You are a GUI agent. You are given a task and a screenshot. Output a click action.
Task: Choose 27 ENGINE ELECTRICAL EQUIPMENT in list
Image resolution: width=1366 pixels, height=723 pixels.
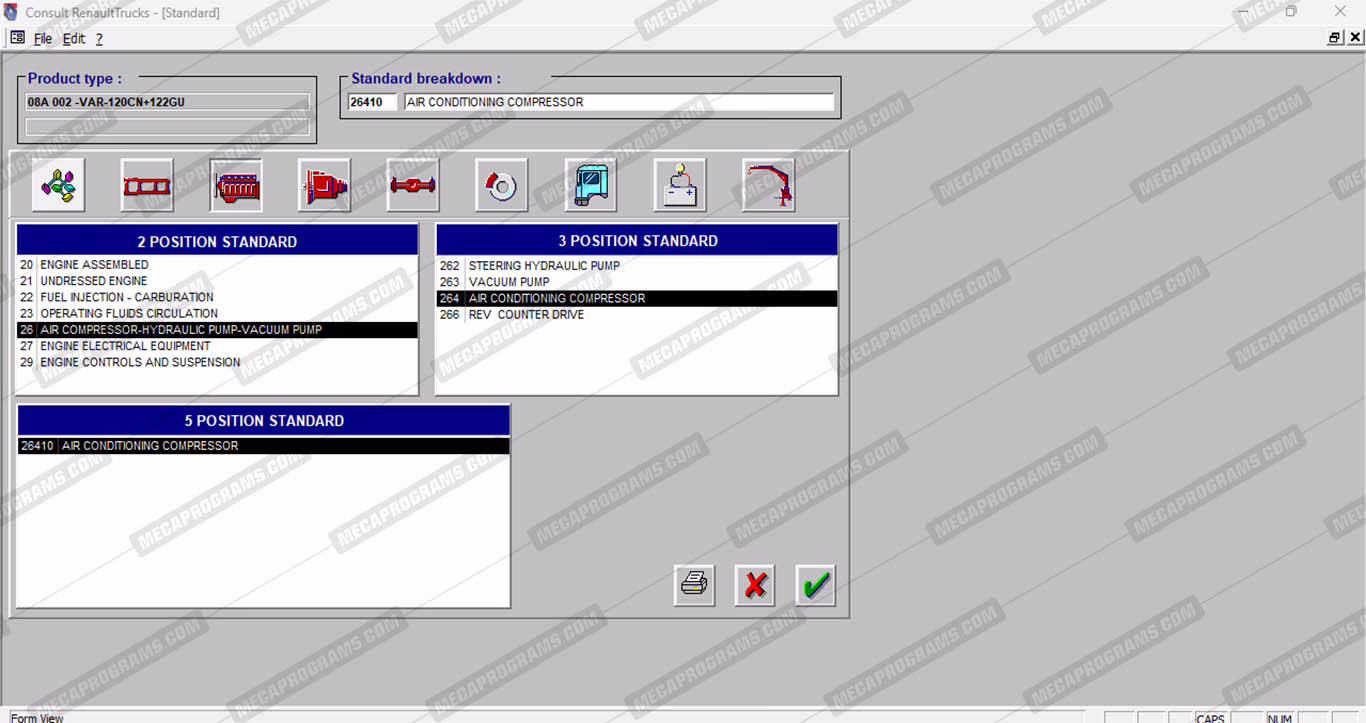click(125, 346)
